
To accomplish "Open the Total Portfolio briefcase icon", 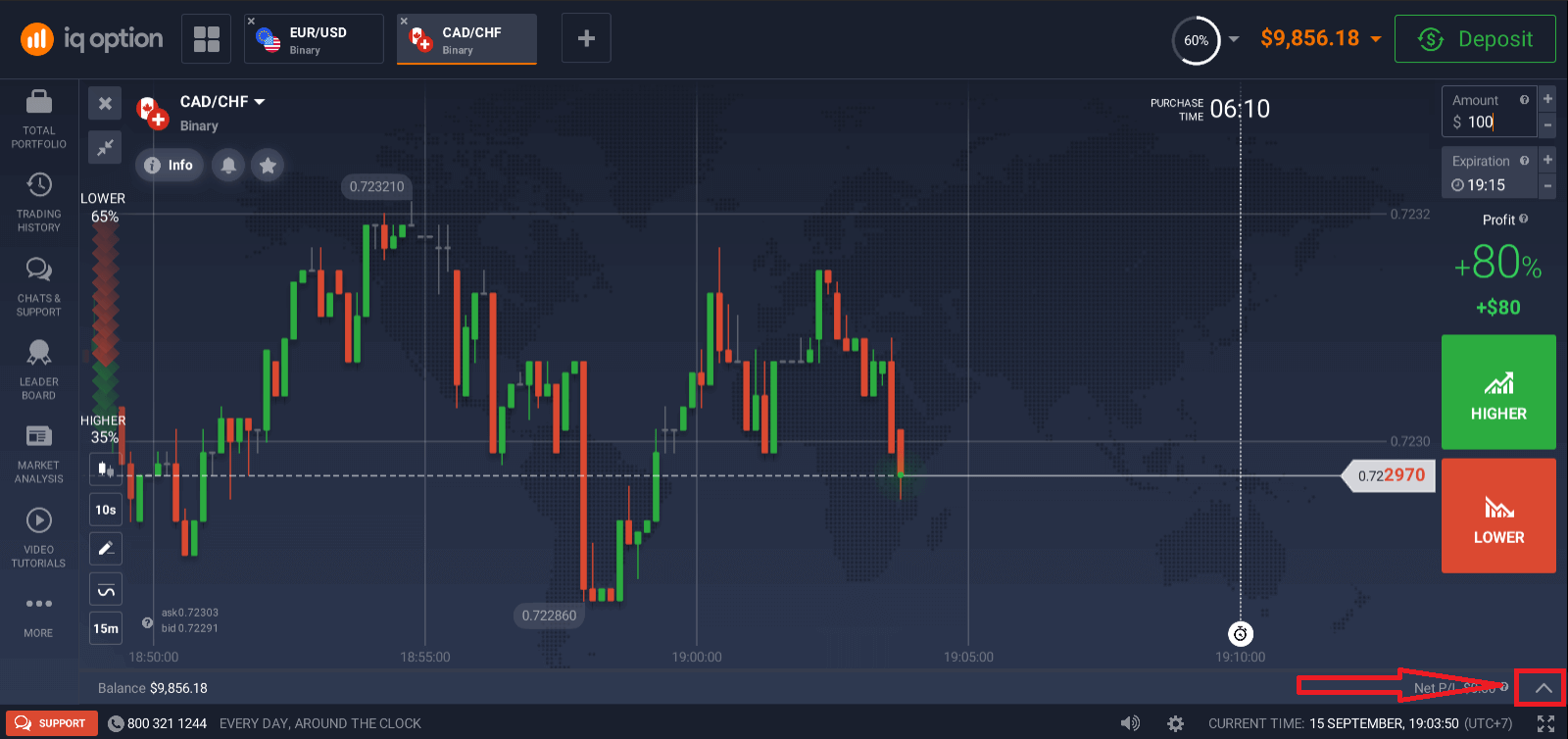I will (39, 102).
